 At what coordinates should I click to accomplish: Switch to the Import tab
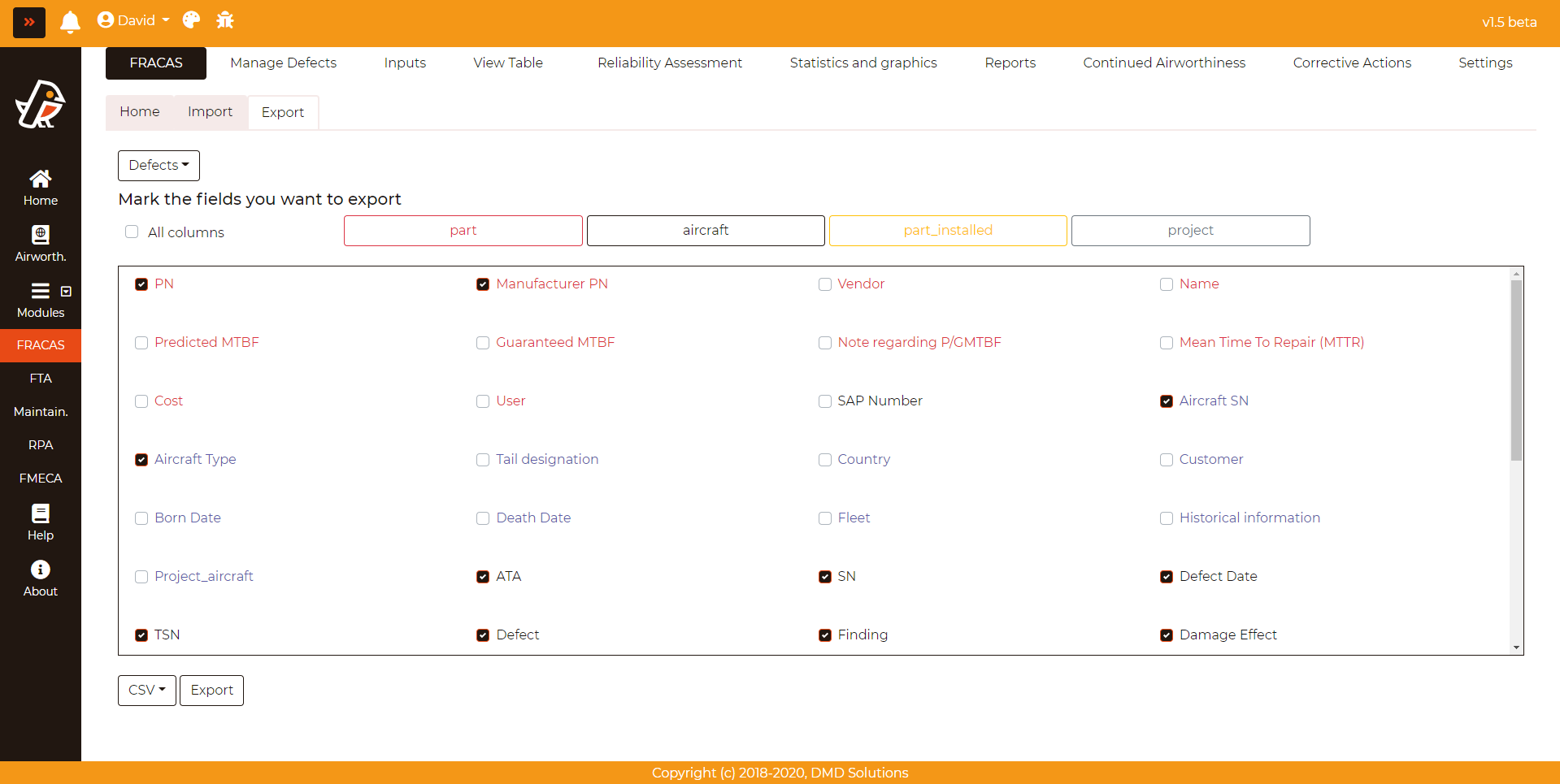tap(210, 112)
